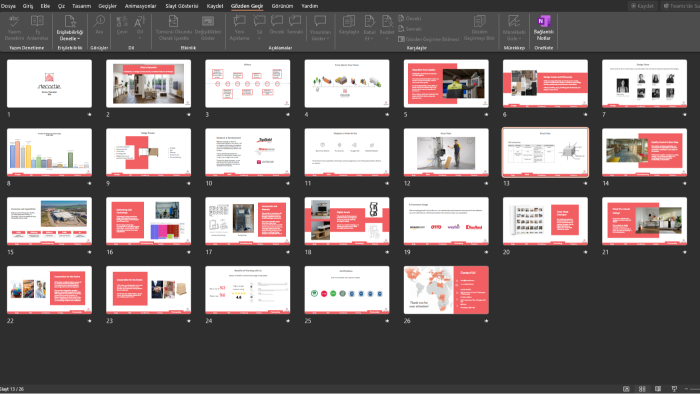Open the Dil language dropdown
Viewport: 700px width, 394px height.
click(140, 28)
